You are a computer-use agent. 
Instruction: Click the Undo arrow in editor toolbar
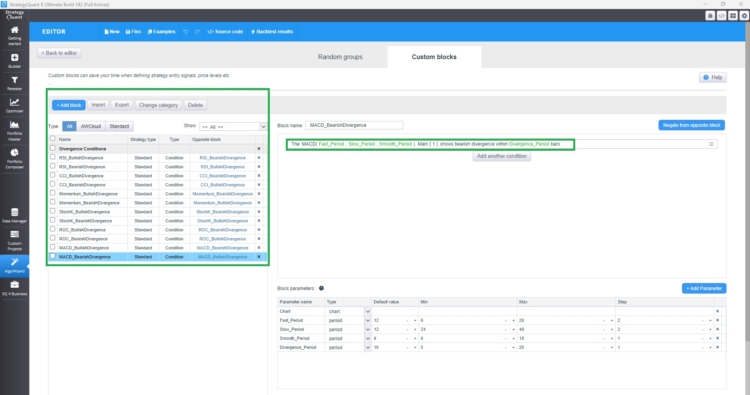click(x=186, y=32)
